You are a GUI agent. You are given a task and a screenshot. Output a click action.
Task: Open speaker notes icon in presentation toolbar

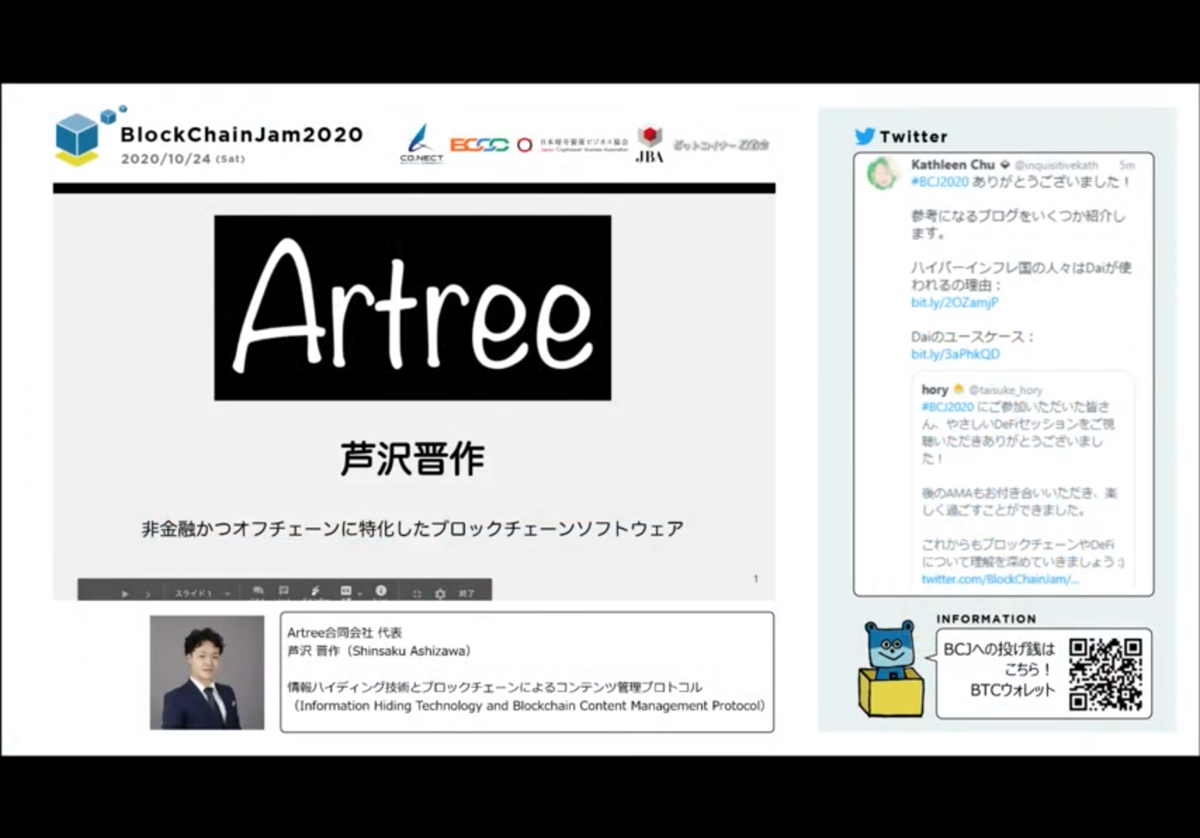(x=284, y=592)
